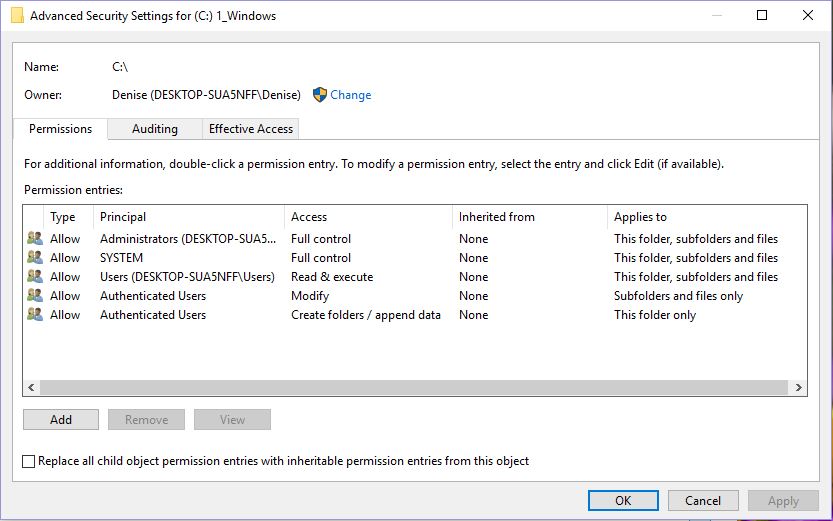The image size is (833, 521).
Task: Click the shield icon beside Change
Action: pos(320,95)
